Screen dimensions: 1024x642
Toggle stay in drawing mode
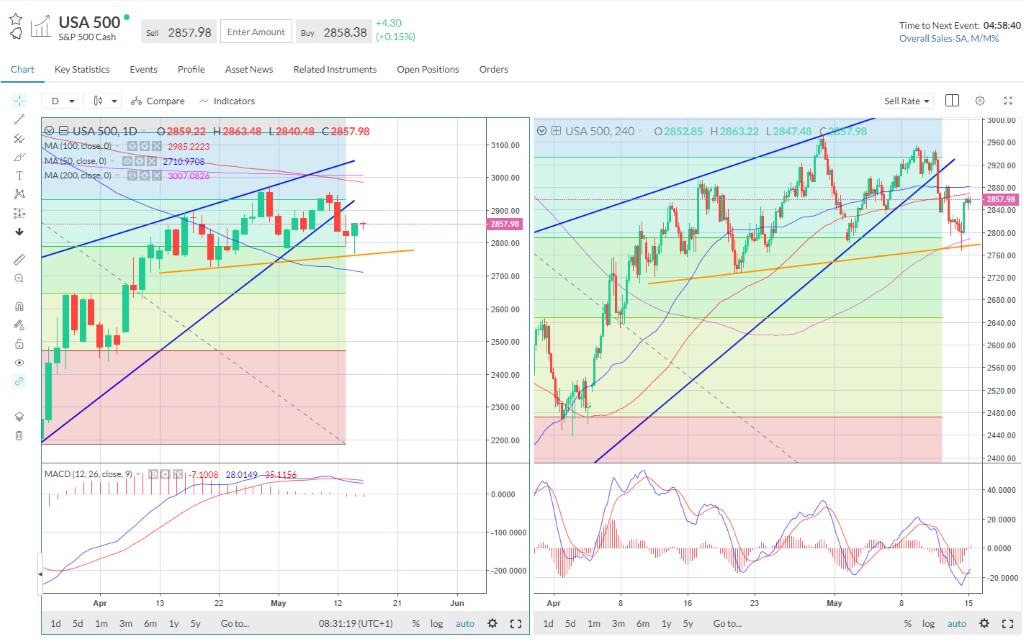point(19,325)
